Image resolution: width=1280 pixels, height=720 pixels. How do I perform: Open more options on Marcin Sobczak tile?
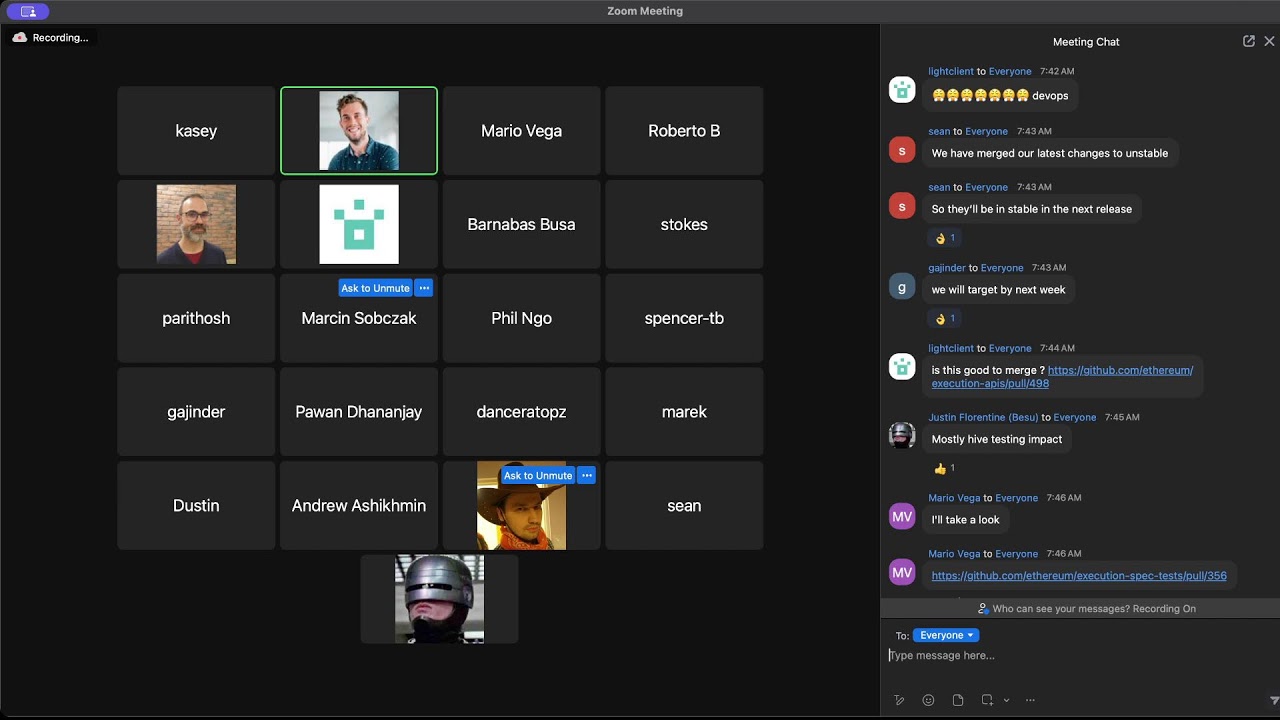(424, 288)
